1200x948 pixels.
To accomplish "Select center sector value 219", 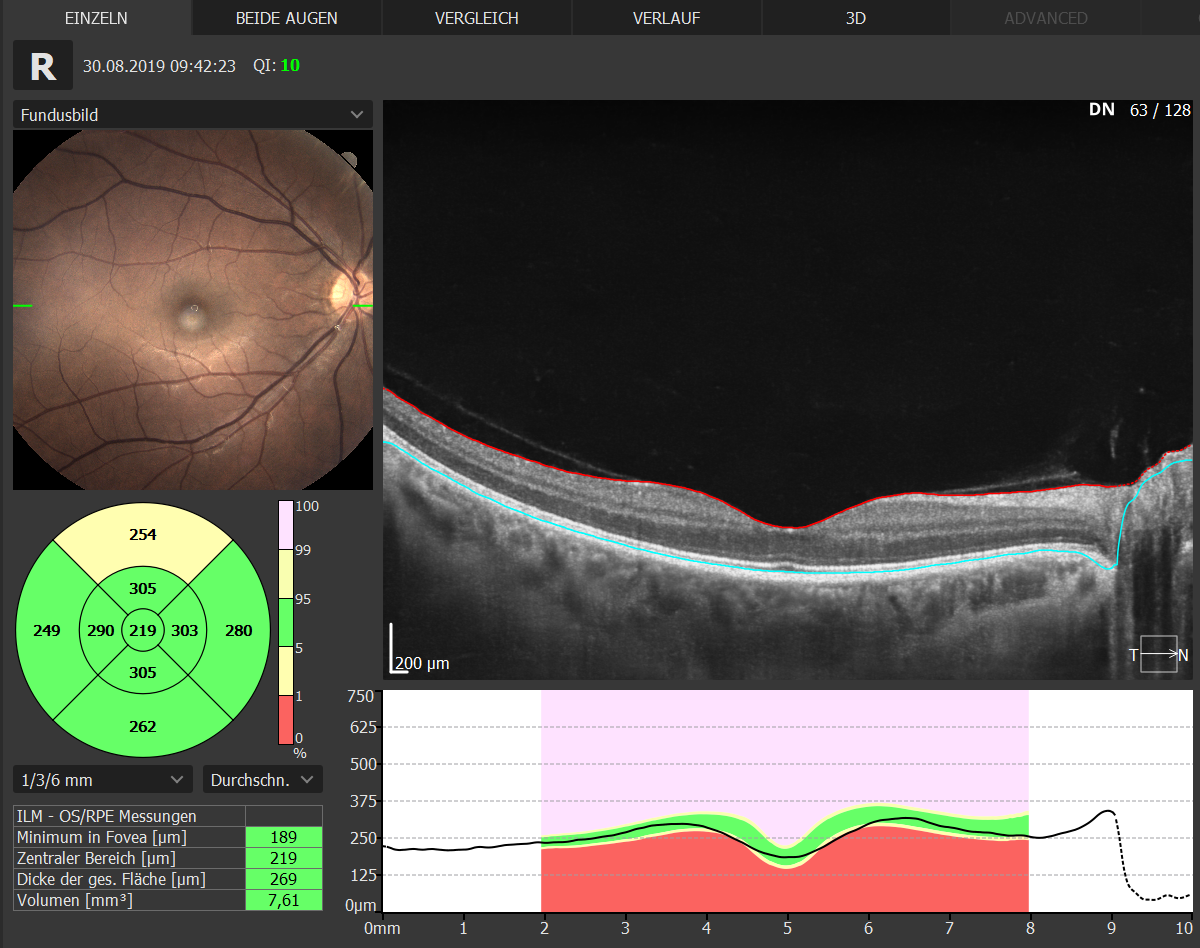I will 143,631.
